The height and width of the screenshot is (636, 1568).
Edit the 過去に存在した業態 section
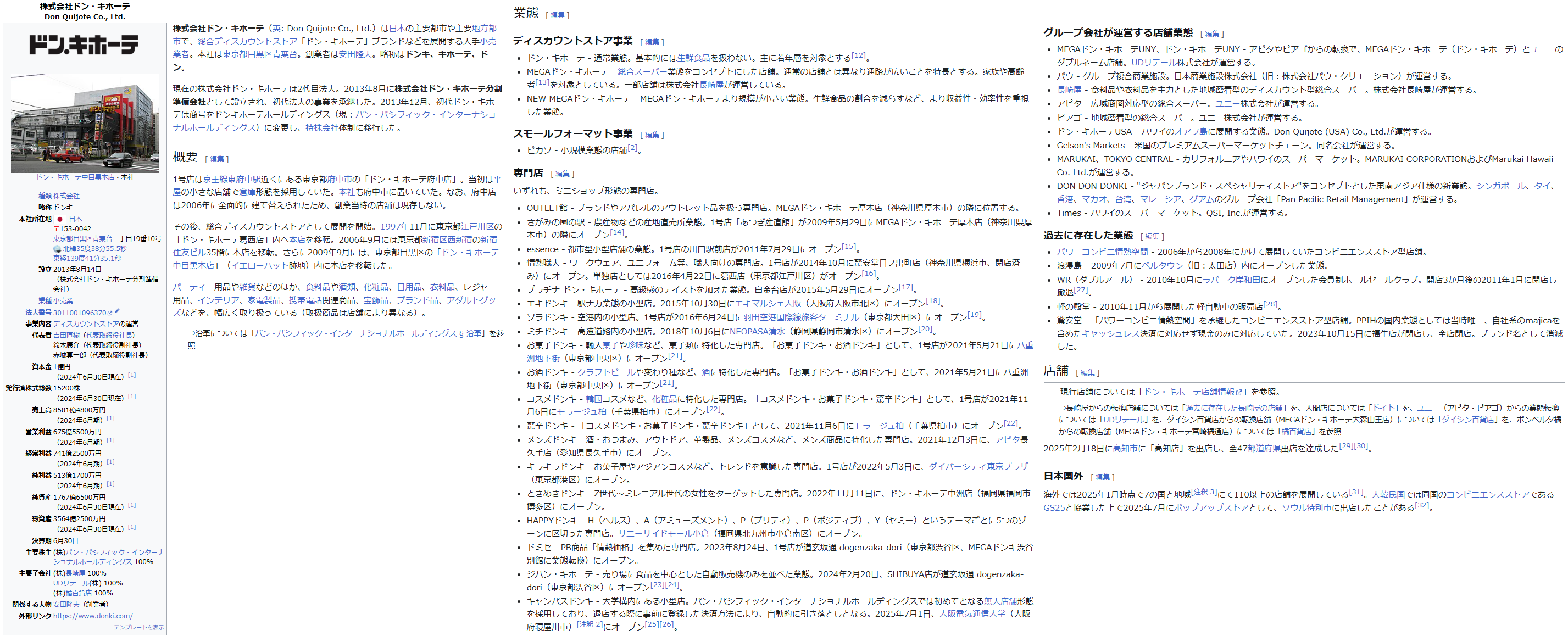click(x=1152, y=237)
